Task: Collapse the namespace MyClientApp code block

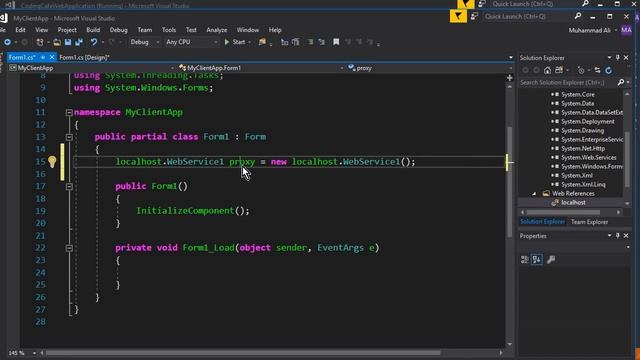Action: click(x=69, y=112)
